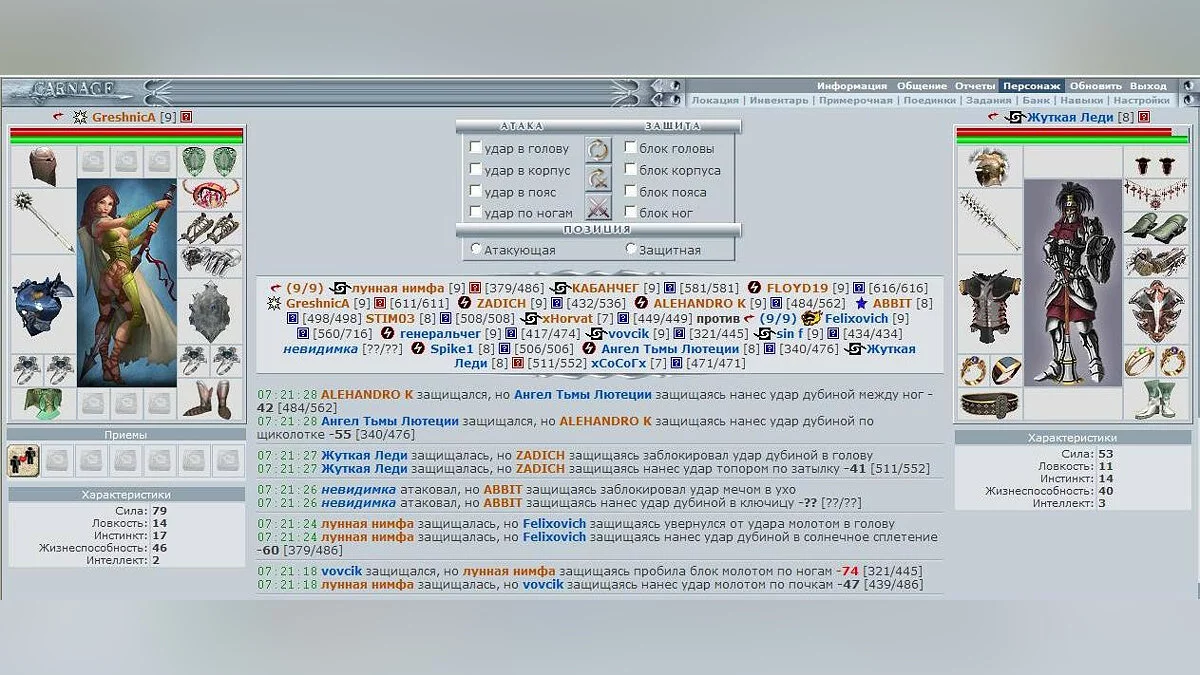The image size is (1200, 675).
Task: Click the middle arrow-with-swords combat button
Action: coord(598,179)
